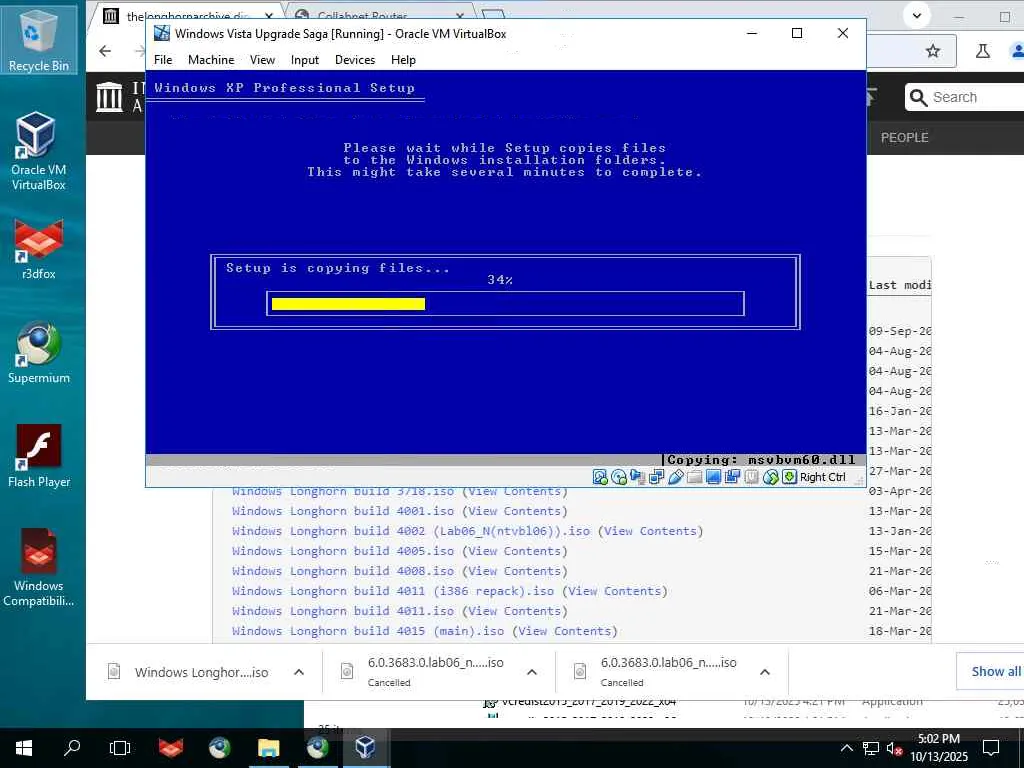Screen dimensions: 1024x768
Task: Bookmark this page with the star icon
Action: pos(933,51)
